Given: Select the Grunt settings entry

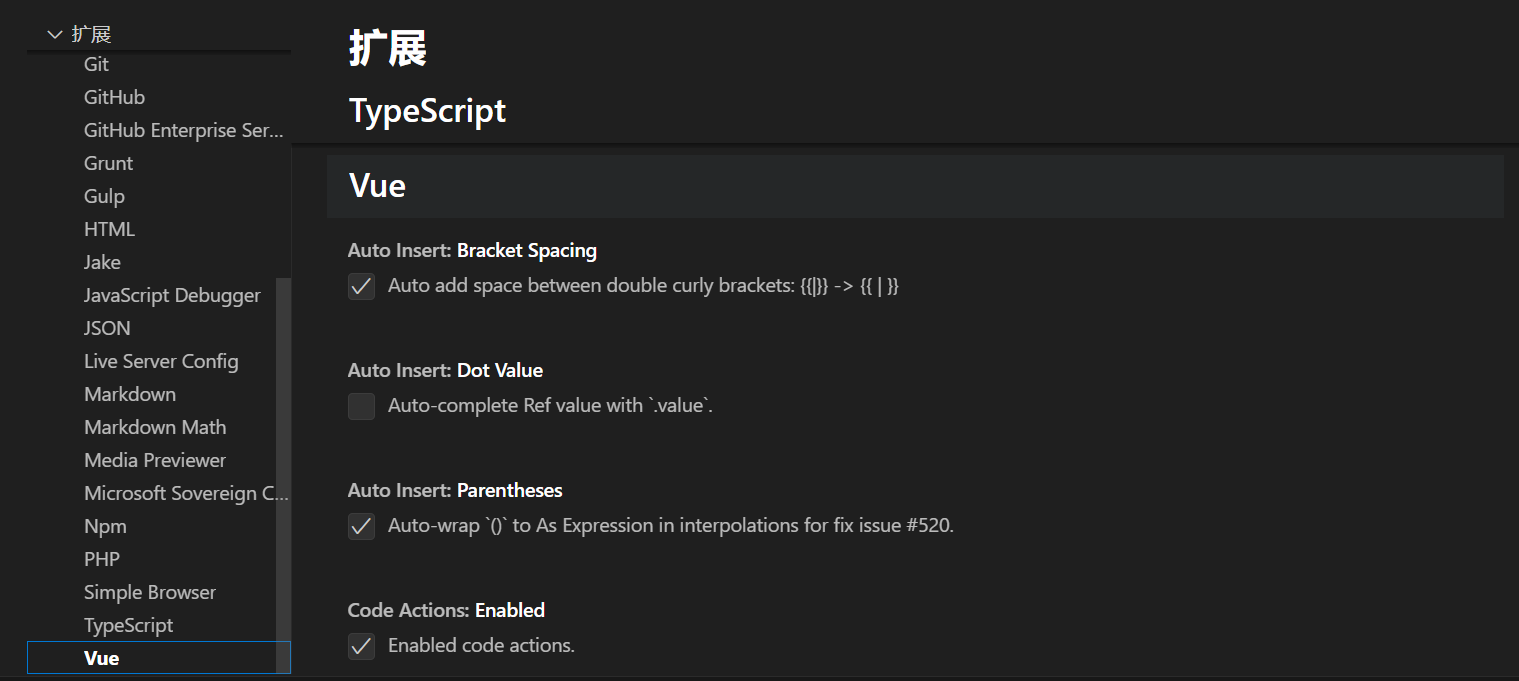Looking at the screenshot, I should pos(108,163).
